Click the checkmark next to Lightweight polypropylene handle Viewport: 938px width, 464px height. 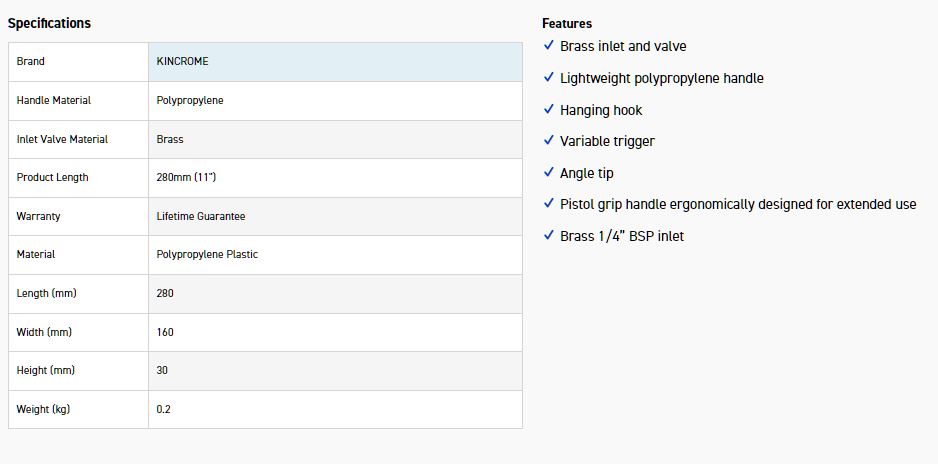coord(548,78)
